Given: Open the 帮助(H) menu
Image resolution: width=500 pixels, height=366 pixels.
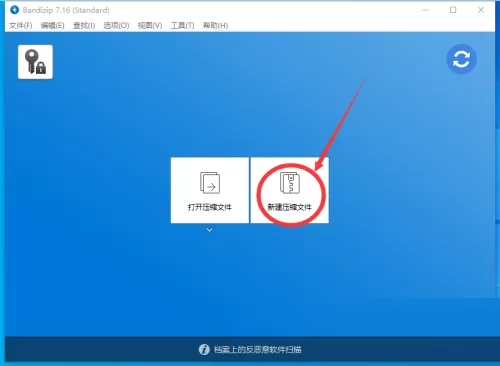Looking at the screenshot, I should [215, 26].
